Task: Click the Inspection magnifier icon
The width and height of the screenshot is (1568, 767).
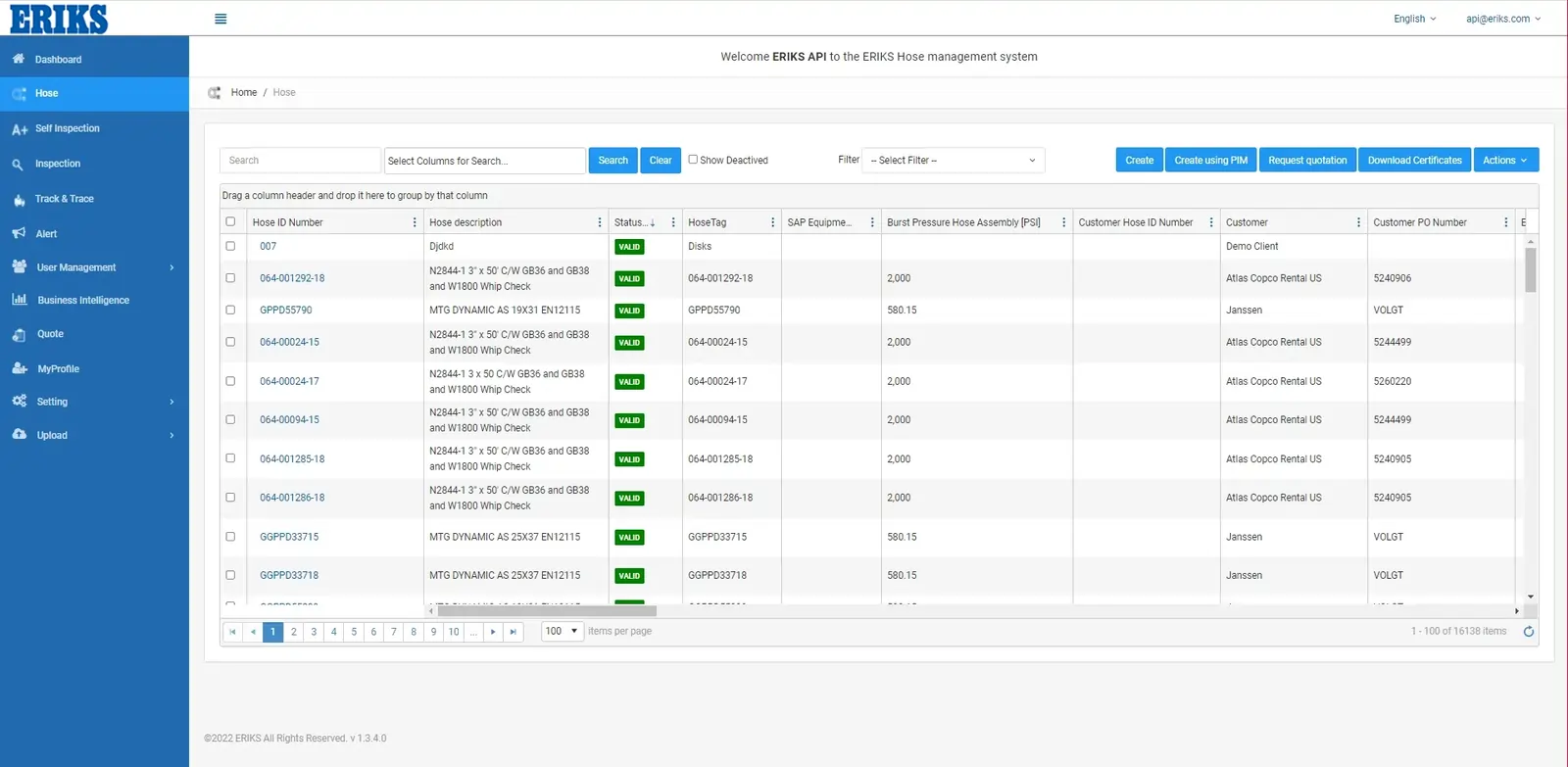Action: (x=18, y=165)
